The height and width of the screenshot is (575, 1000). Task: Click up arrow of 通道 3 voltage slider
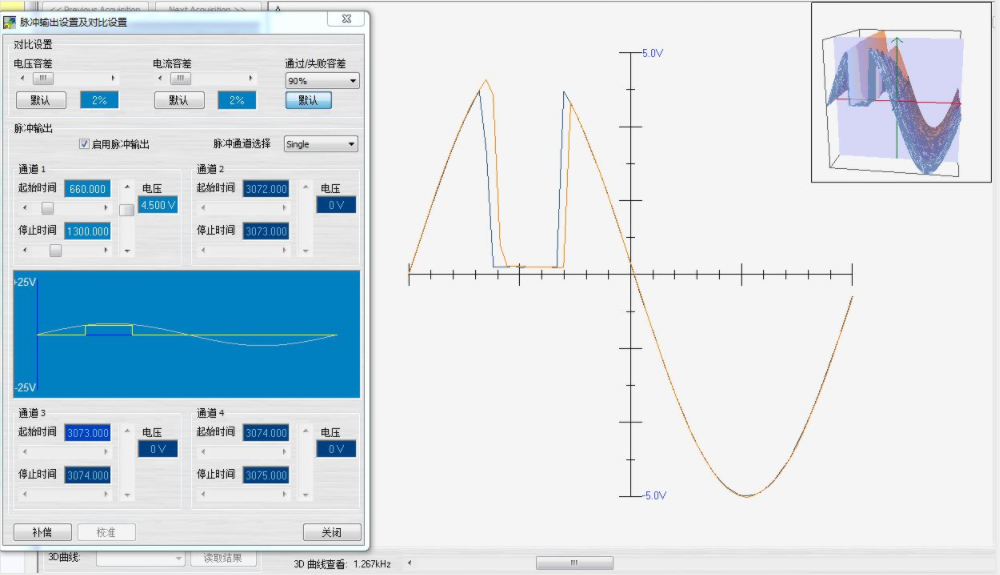coord(127,431)
